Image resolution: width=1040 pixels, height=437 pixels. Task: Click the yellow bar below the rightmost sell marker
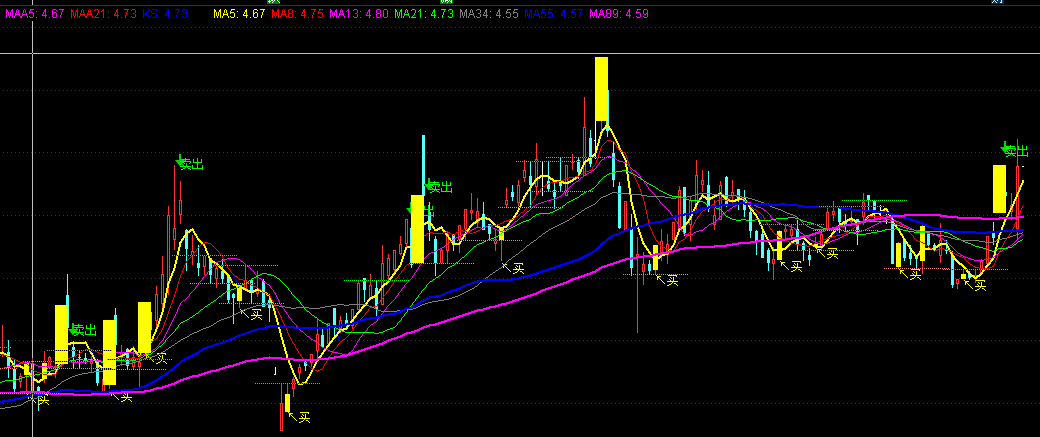click(998, 189)
